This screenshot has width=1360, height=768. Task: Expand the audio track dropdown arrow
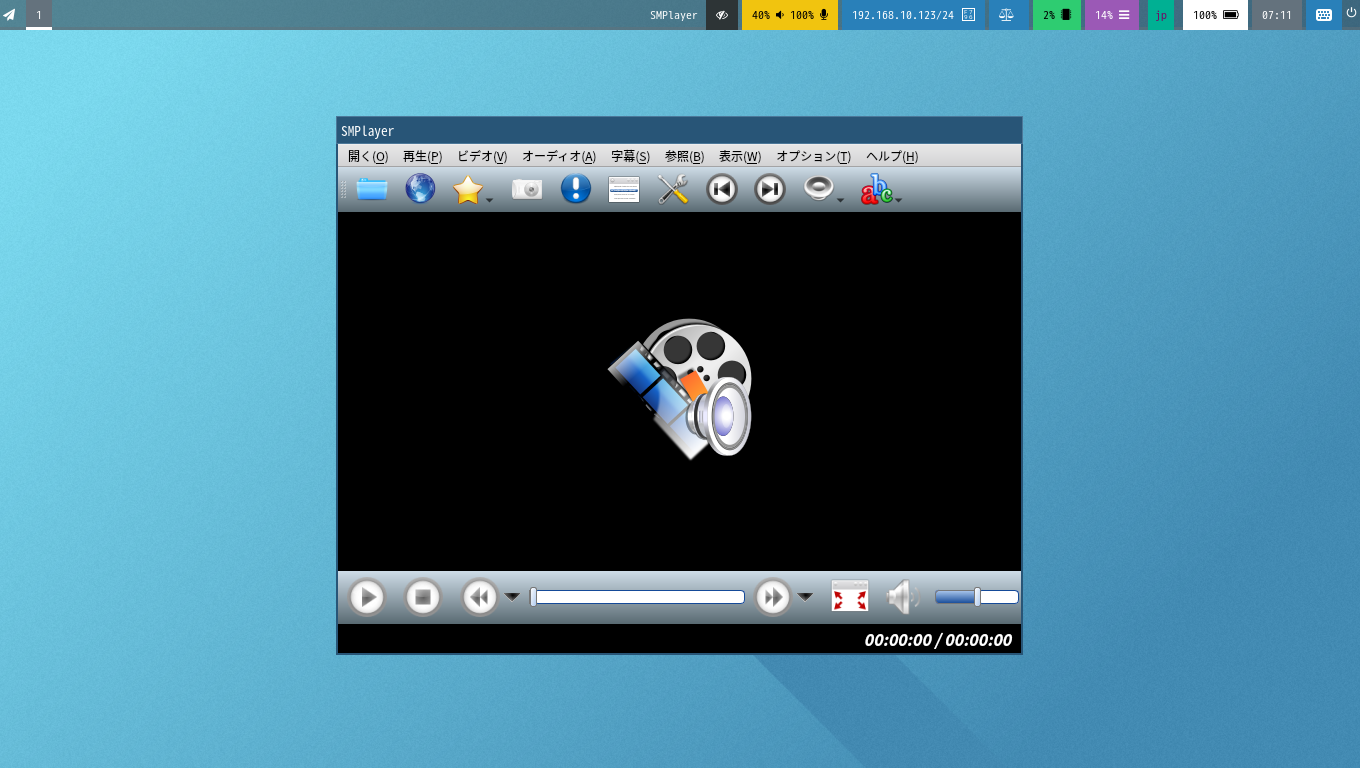click(841, 201)
